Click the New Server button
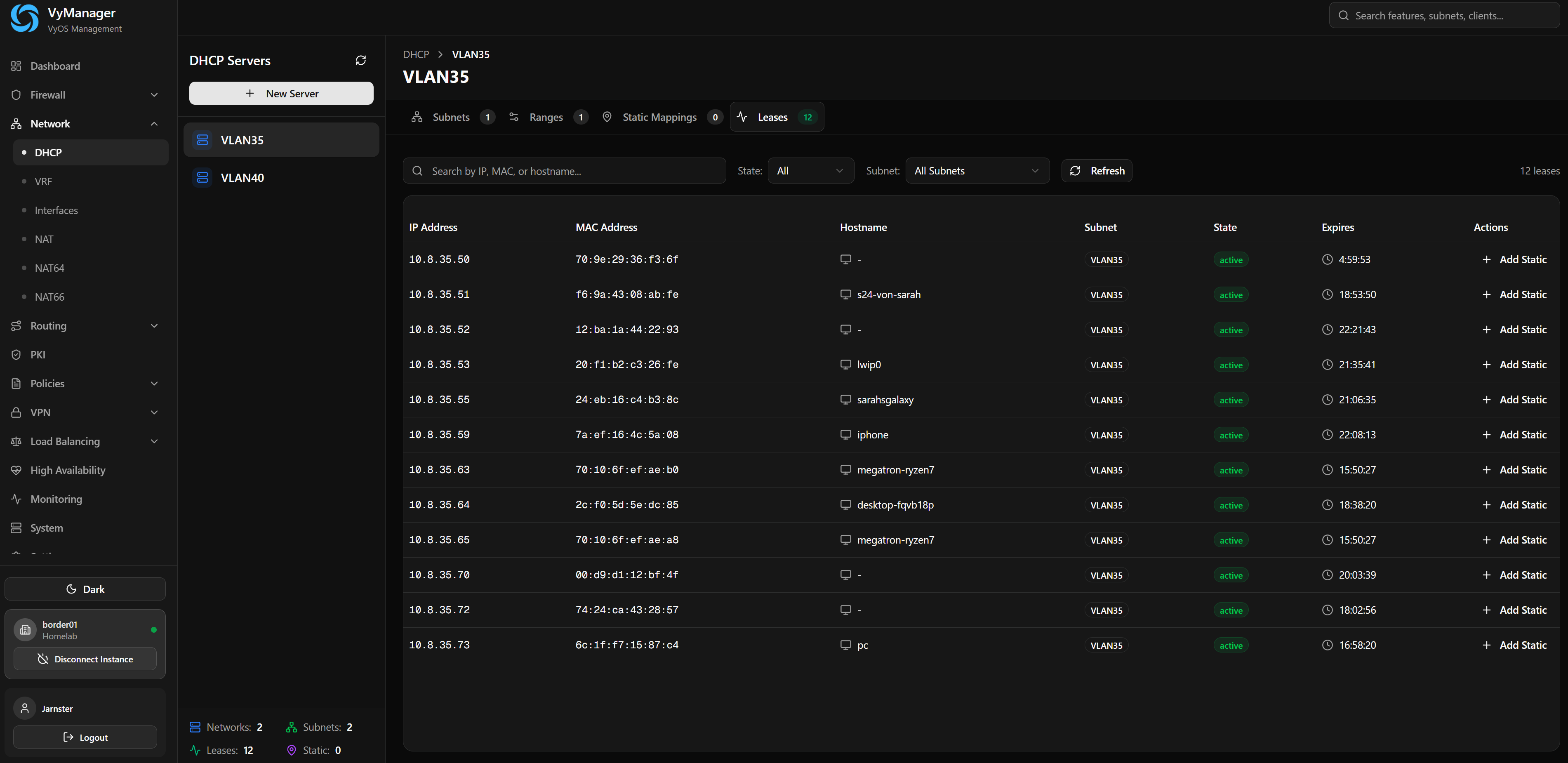 281,93
